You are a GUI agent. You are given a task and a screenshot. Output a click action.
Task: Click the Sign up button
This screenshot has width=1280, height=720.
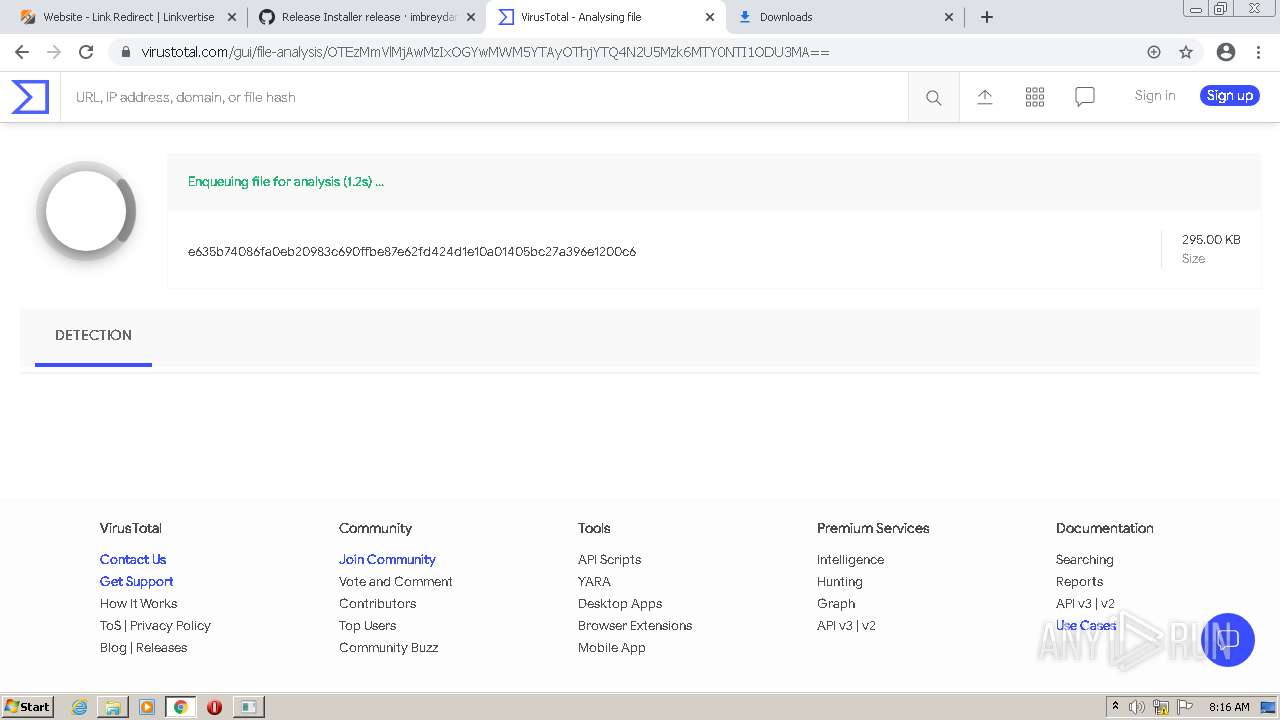tap(1230, 96)
